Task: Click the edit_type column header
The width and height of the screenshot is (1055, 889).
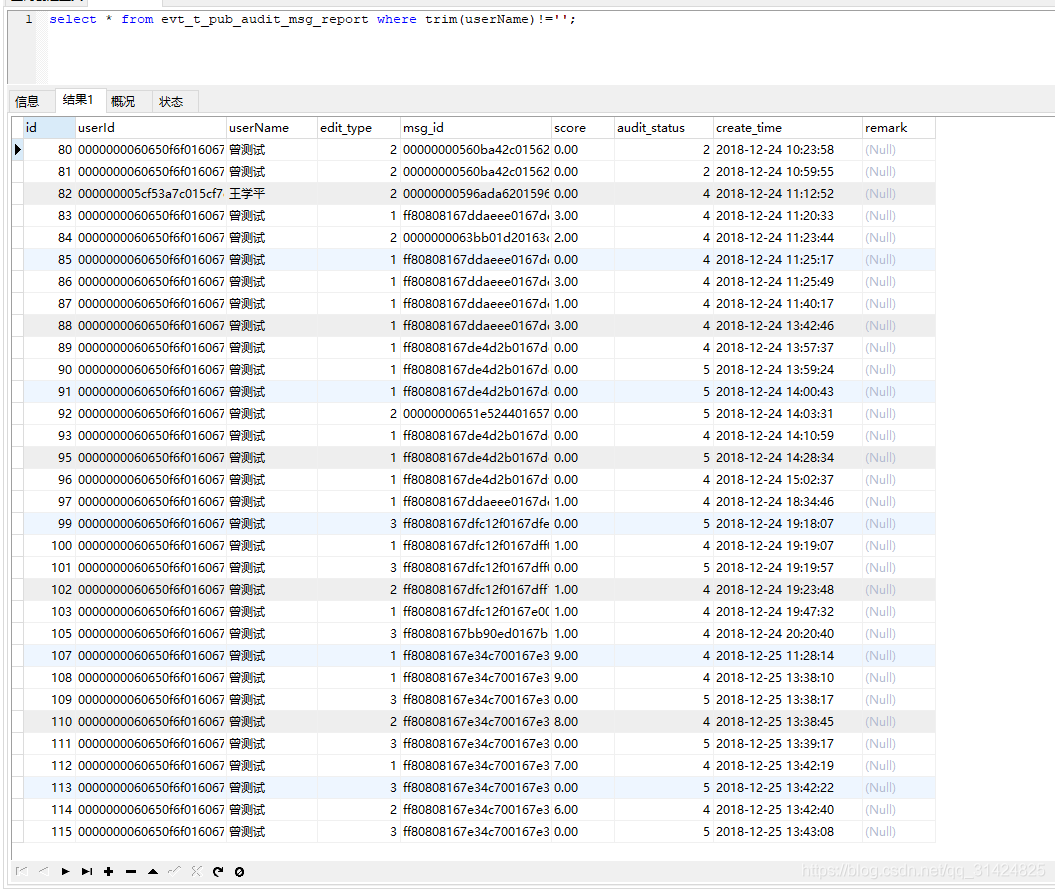Action: point(359,128)
